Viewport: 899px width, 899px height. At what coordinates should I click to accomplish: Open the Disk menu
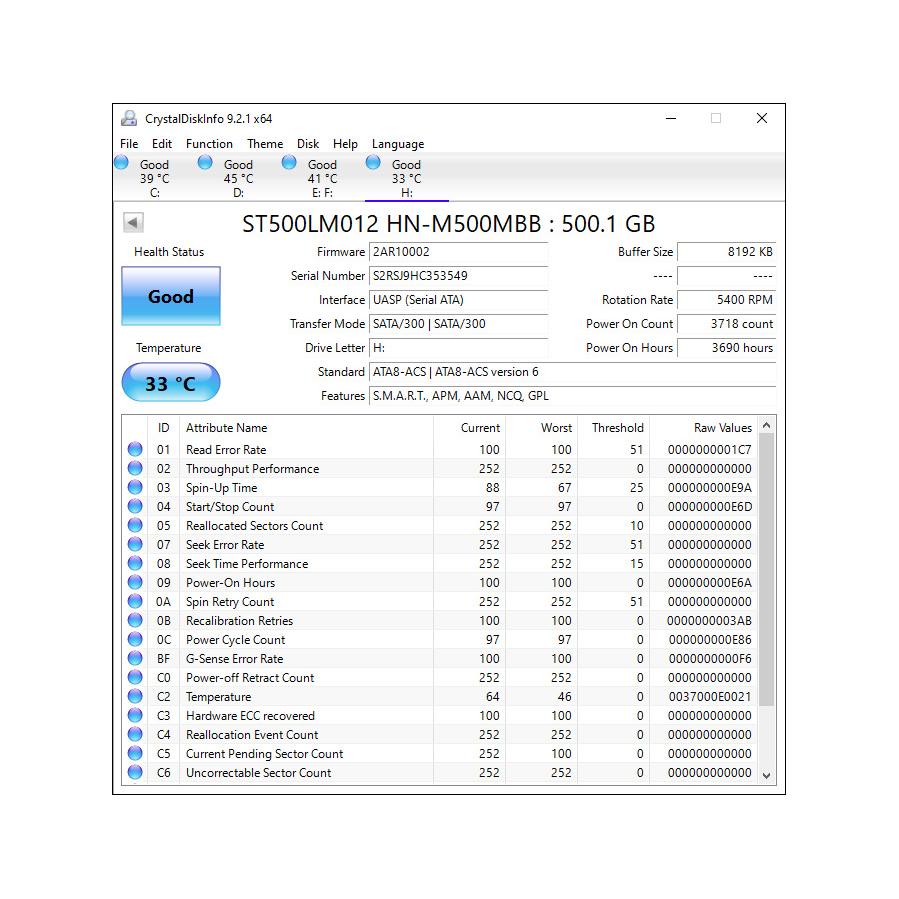tap(308, 144)
